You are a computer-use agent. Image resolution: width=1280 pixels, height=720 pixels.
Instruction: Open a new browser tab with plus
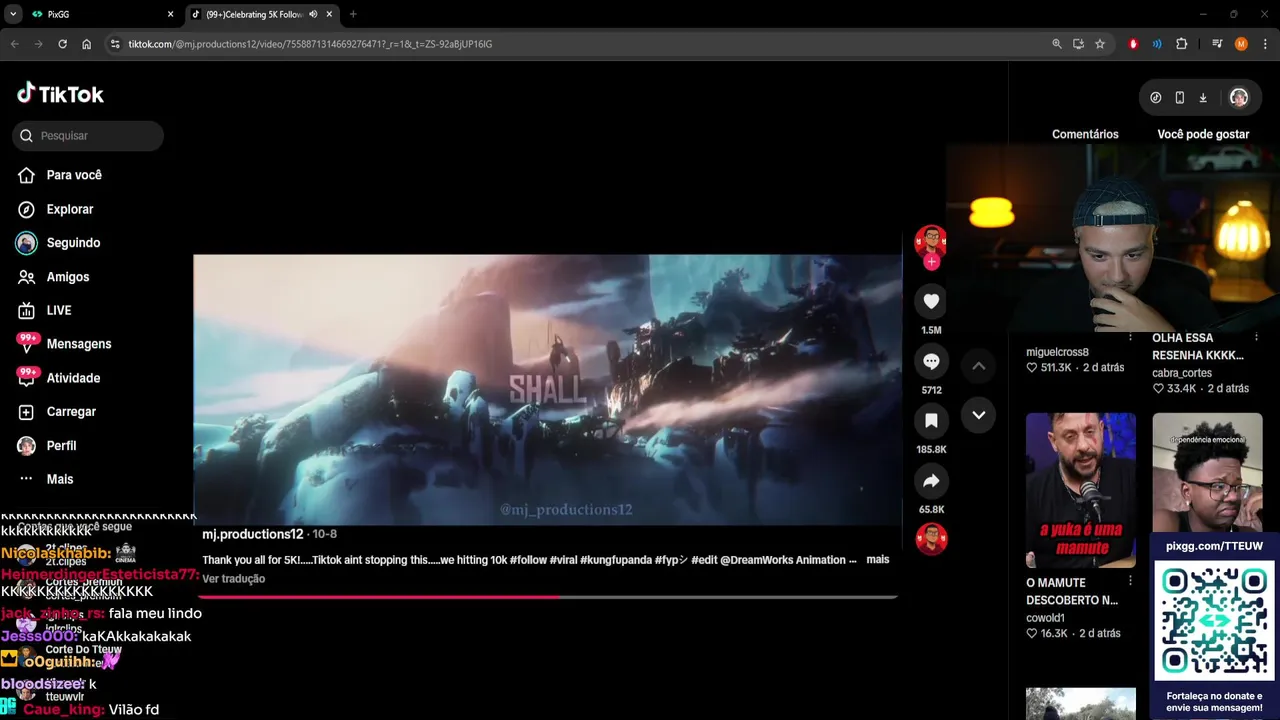353,14
